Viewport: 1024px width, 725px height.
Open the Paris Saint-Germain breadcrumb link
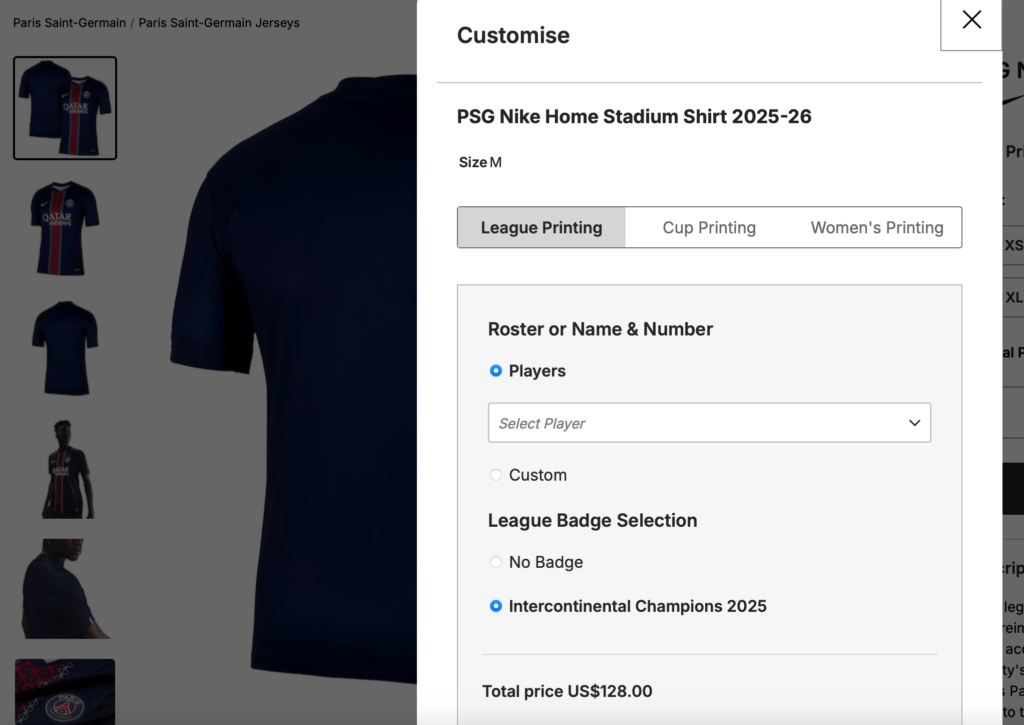(68, 23)
